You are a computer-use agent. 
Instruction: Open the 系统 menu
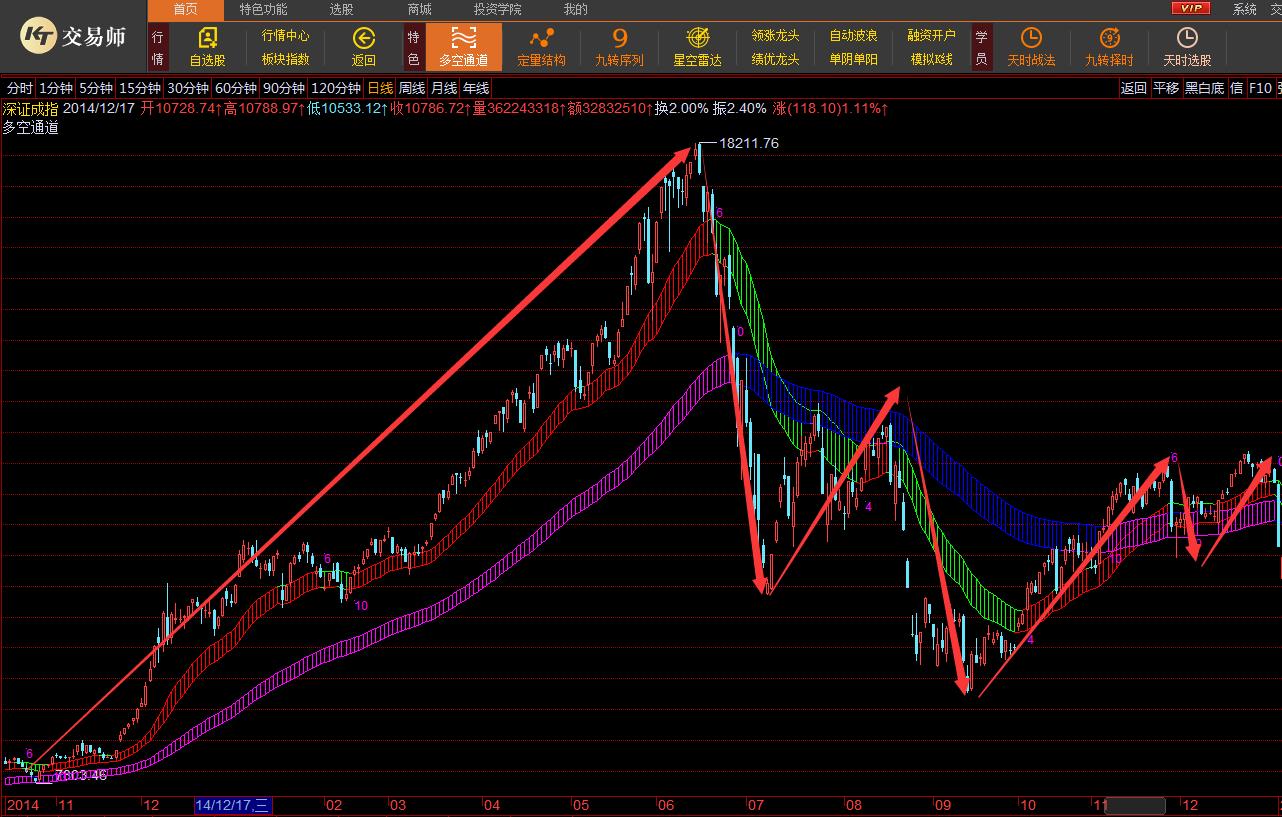click(1244, 9)
